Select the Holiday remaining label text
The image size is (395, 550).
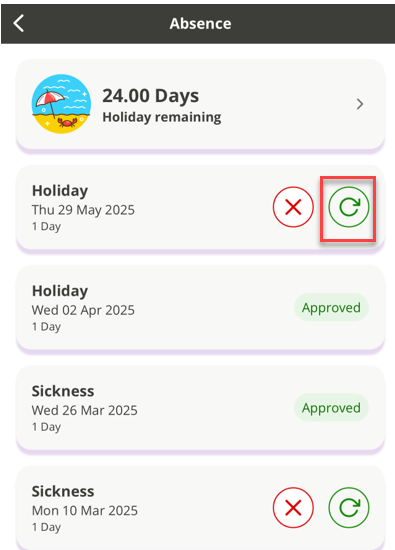click(162, 117)
